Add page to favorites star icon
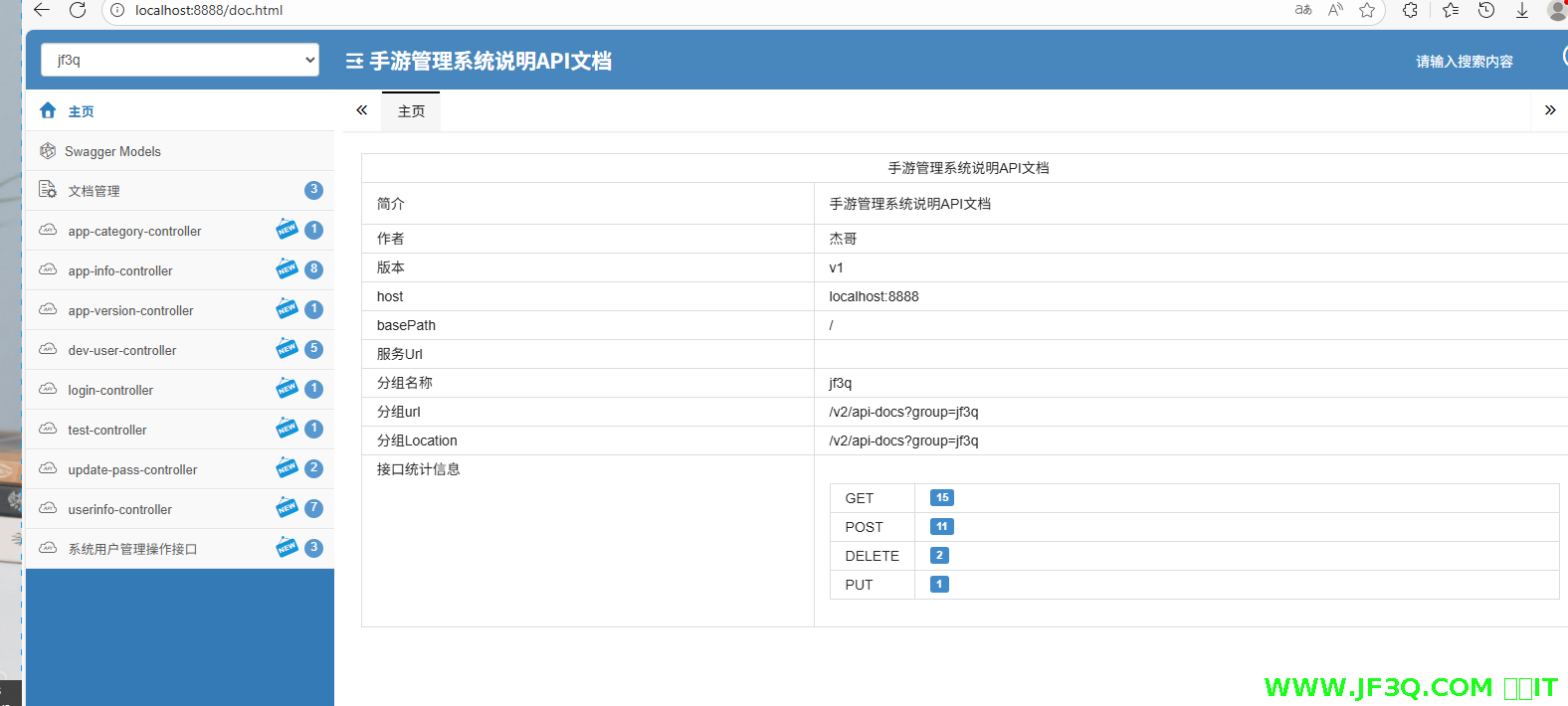The width and height of the screenshot is (1568, 706). (1367, 10)
